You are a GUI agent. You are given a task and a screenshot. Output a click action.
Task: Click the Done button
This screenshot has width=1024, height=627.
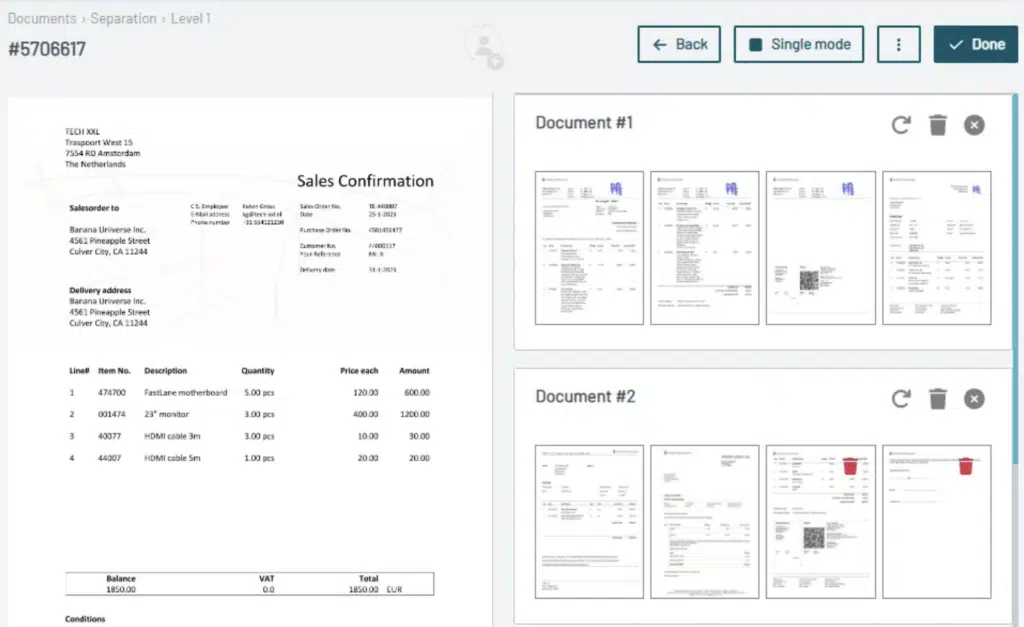pyautogui.click(x=976, y=44)
